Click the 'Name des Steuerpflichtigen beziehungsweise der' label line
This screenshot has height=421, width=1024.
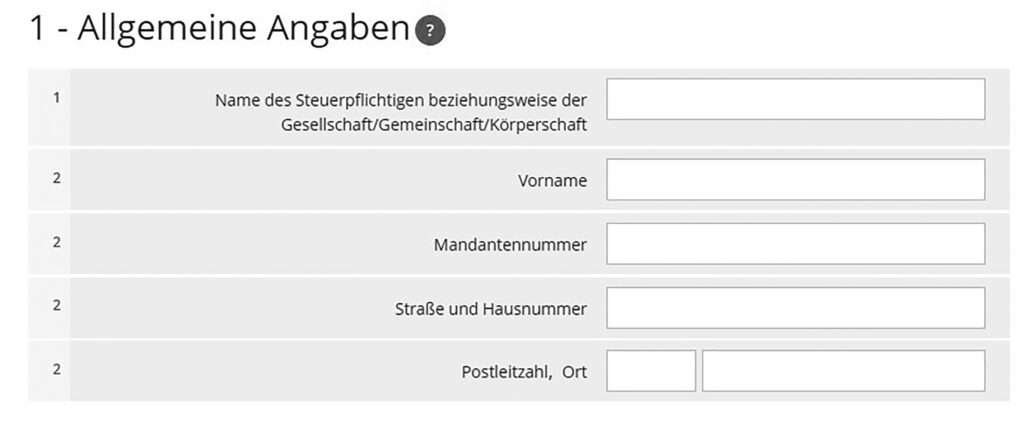(x=401, y=100)
